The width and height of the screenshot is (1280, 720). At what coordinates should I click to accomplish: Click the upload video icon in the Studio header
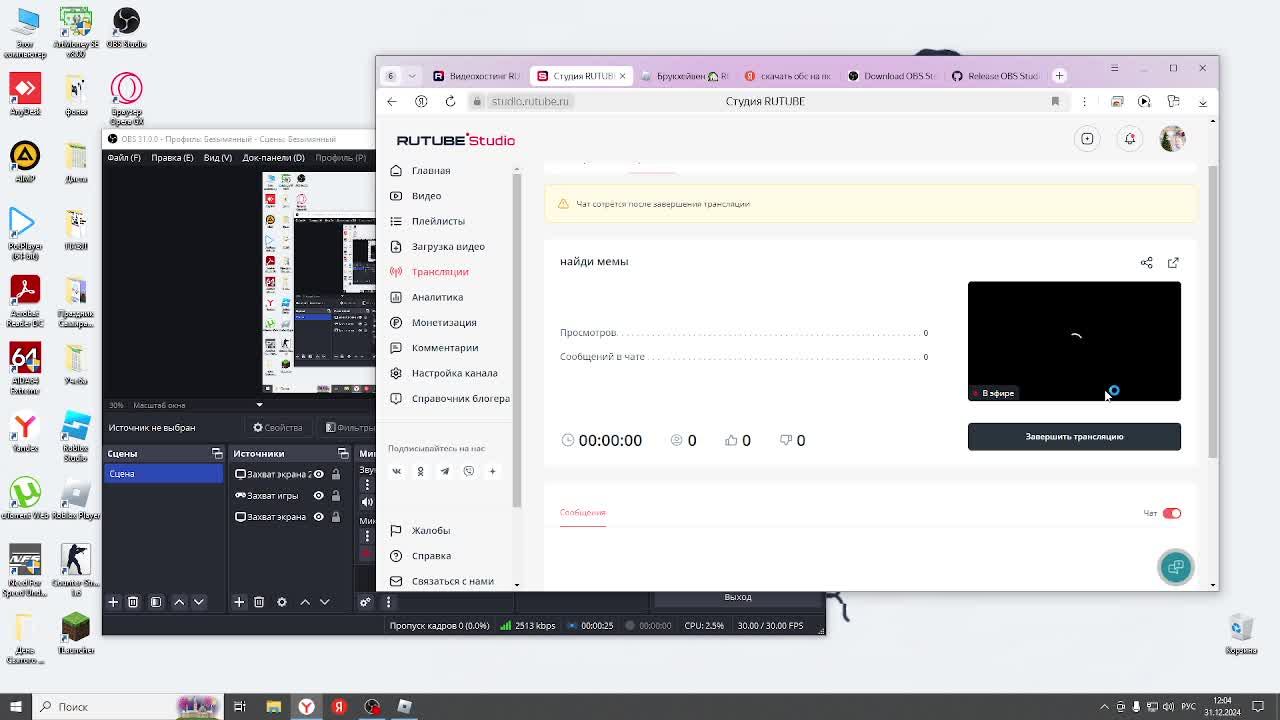(1087, 139)
